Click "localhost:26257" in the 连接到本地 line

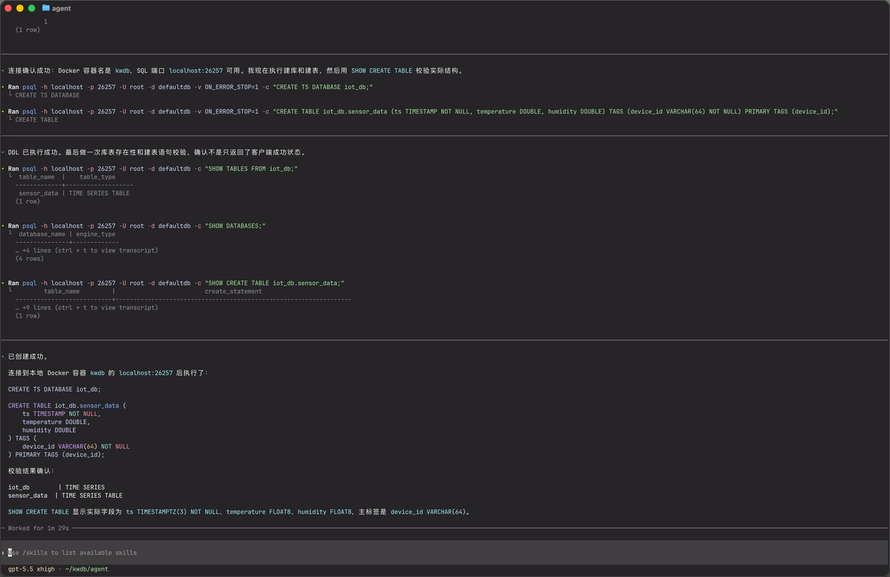pyautogui.click(x=146, y=373)
